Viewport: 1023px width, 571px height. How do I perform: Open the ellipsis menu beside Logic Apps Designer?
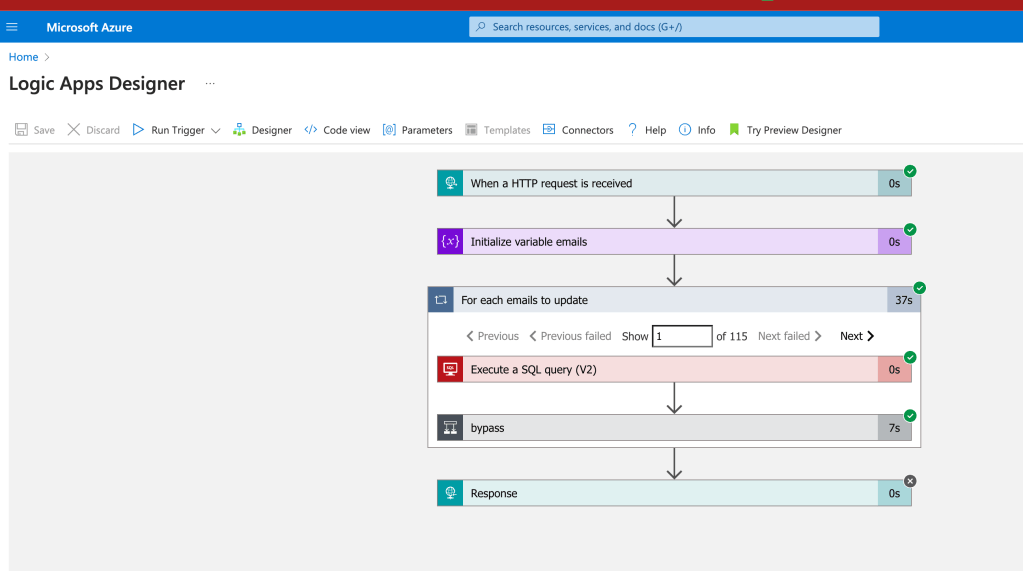click(210, 84)
